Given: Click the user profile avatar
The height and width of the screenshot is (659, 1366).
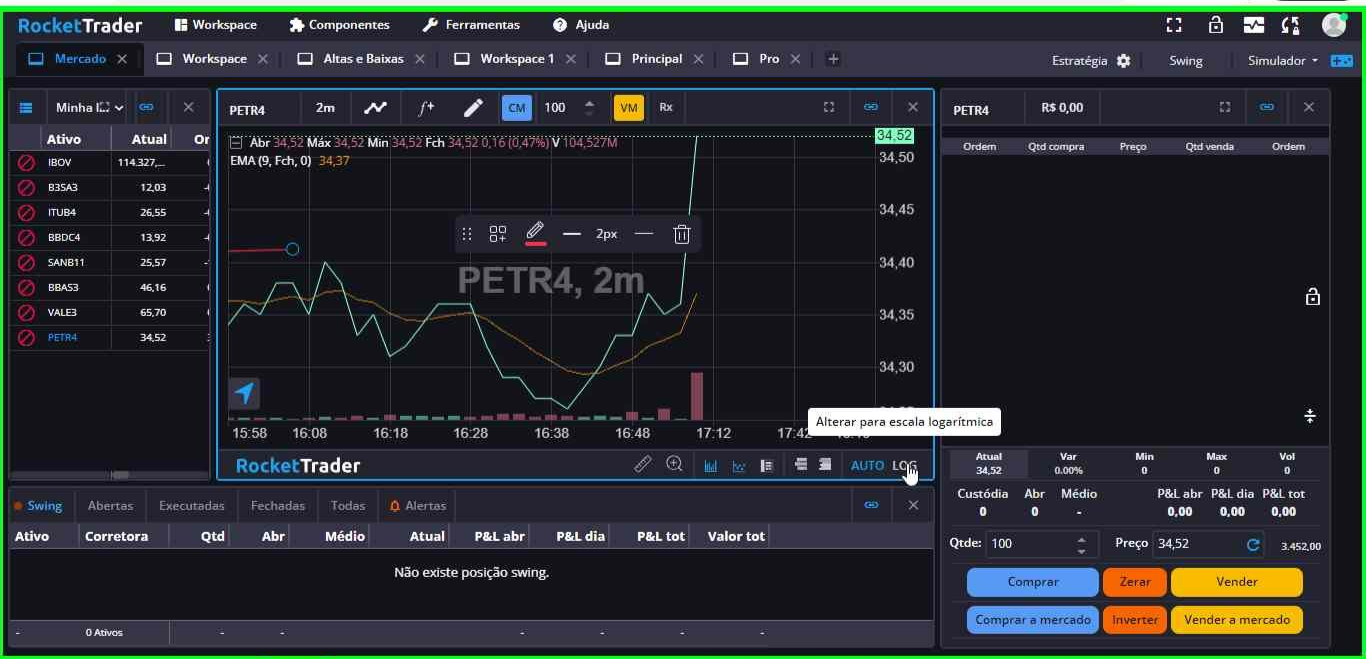Looking at the screenshot, I should pyautogui.click(x=1334, y=25).
